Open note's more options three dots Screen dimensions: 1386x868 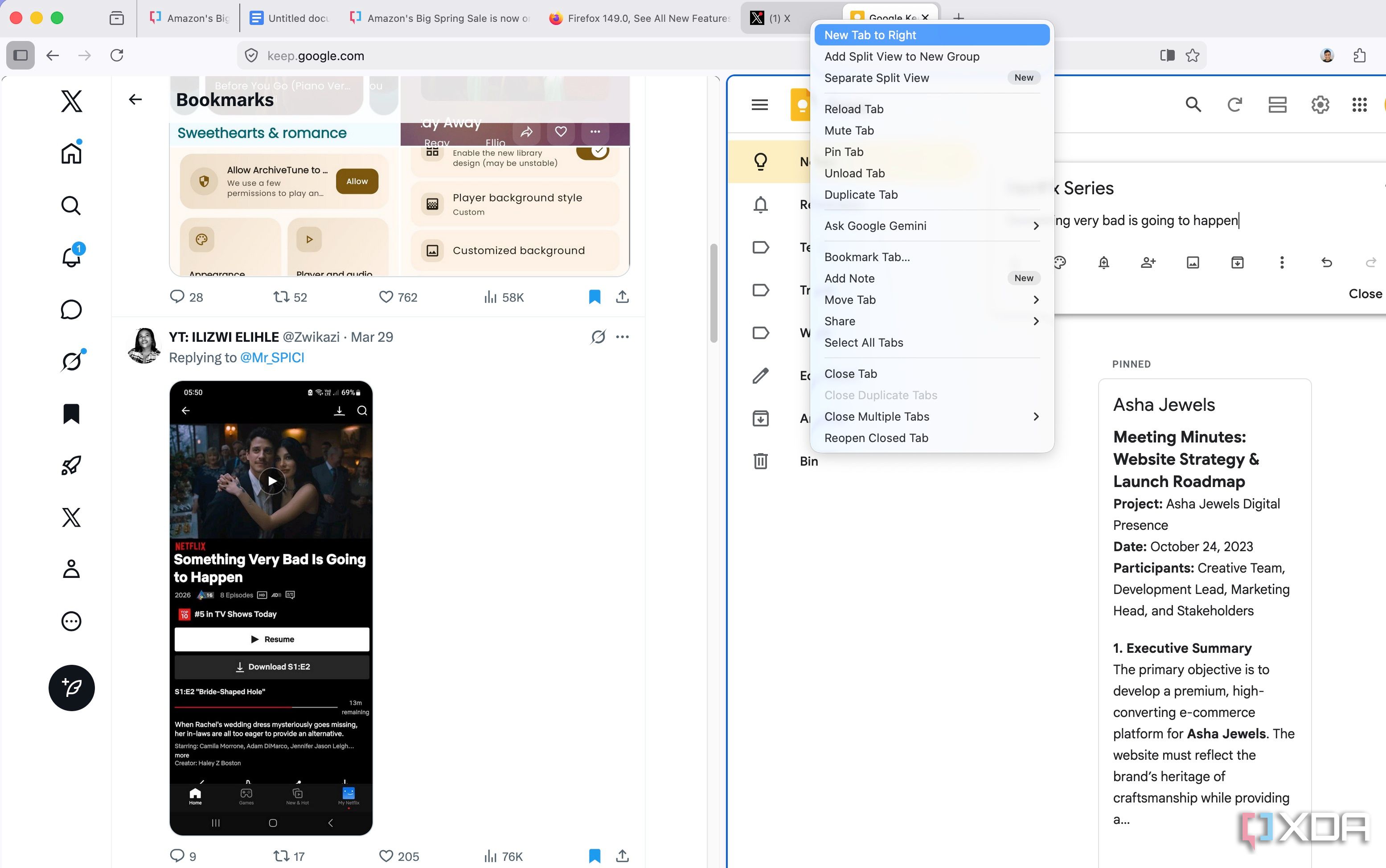1282,263
